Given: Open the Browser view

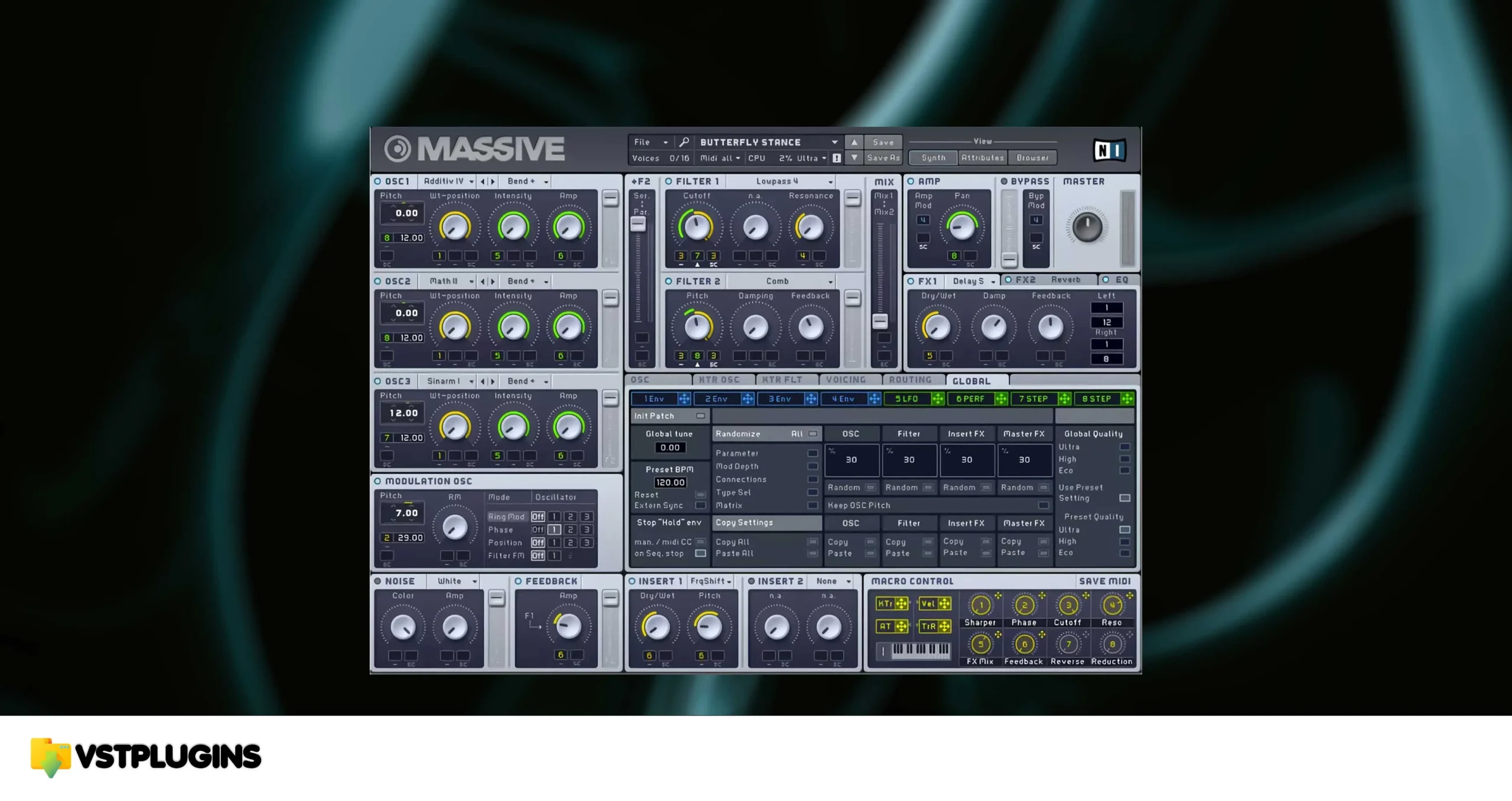Looking at the screenshot, I should pyautogui.click(x=1032, y=158).
